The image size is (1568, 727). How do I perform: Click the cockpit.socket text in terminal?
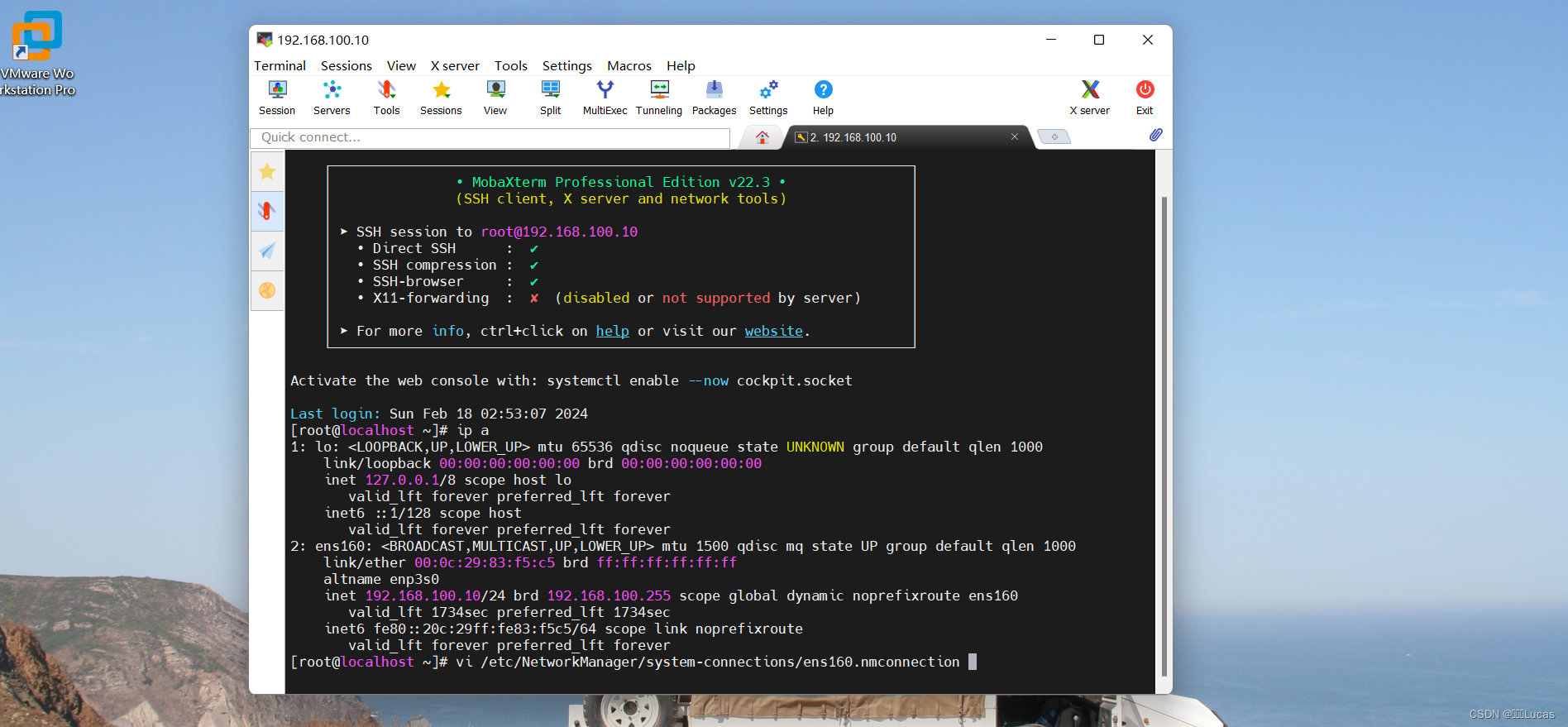pyautogui.click(x=795, y=380)
